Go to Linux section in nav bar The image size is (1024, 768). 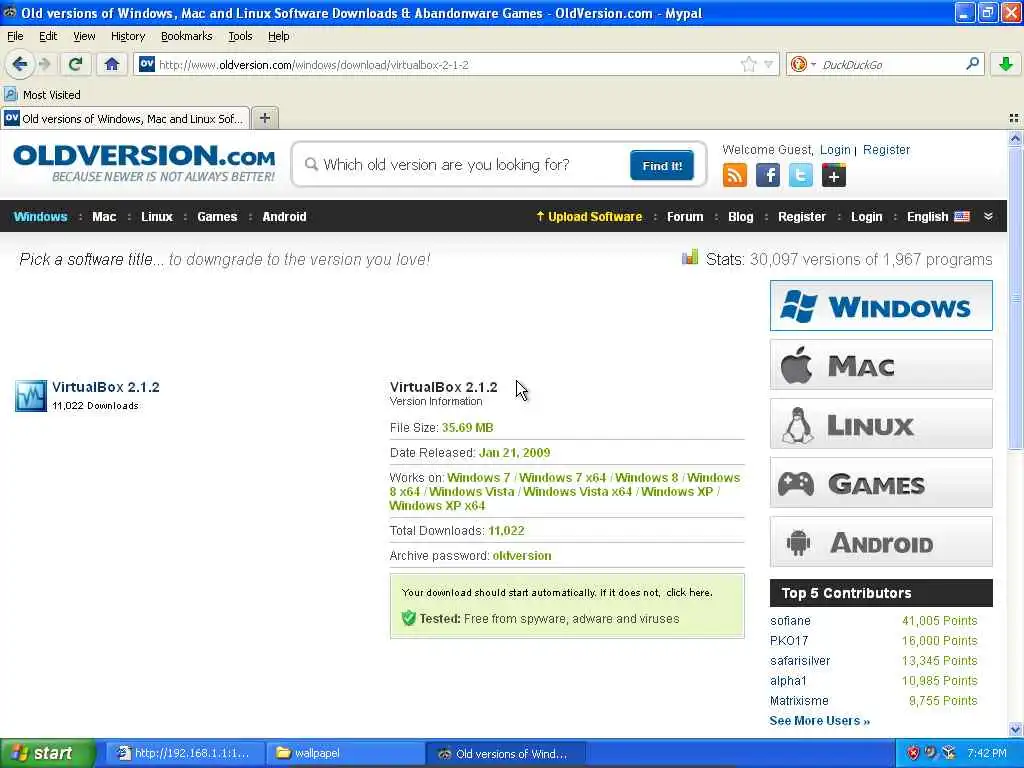point(157,216)
